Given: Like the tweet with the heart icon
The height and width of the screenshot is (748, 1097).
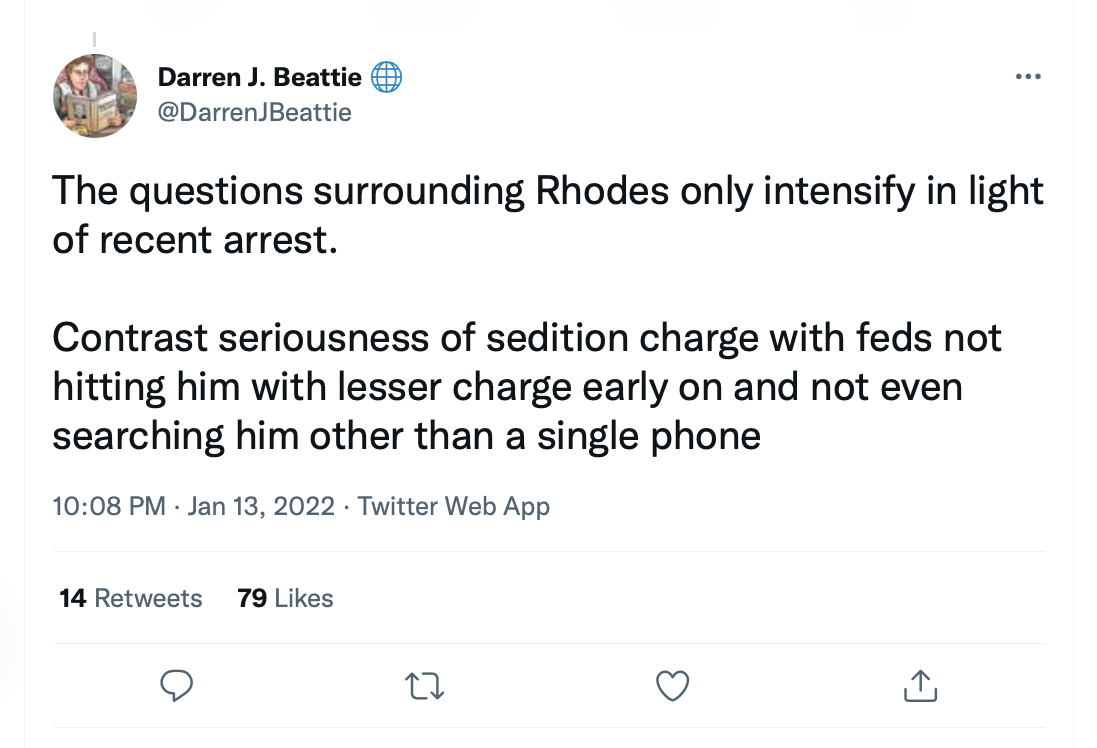Looking at the screenshot, I should (x=672, y=686).
